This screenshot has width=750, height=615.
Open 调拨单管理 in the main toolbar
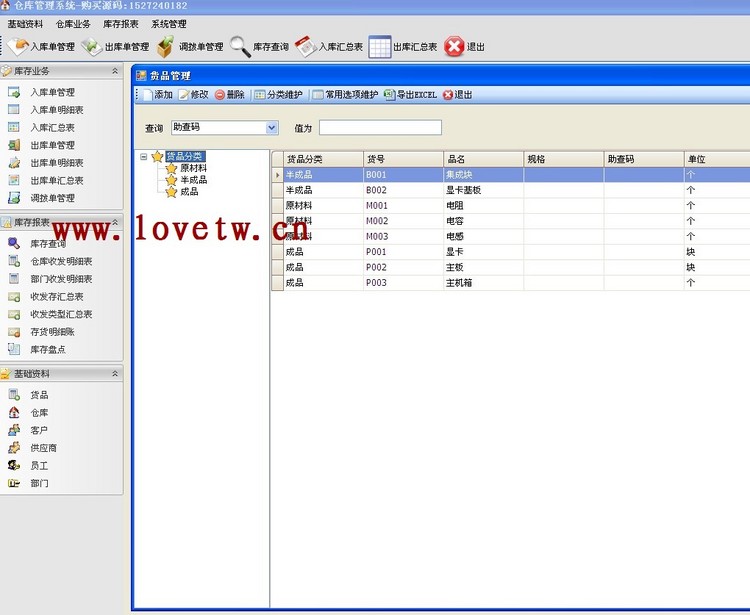coord(190,47)
